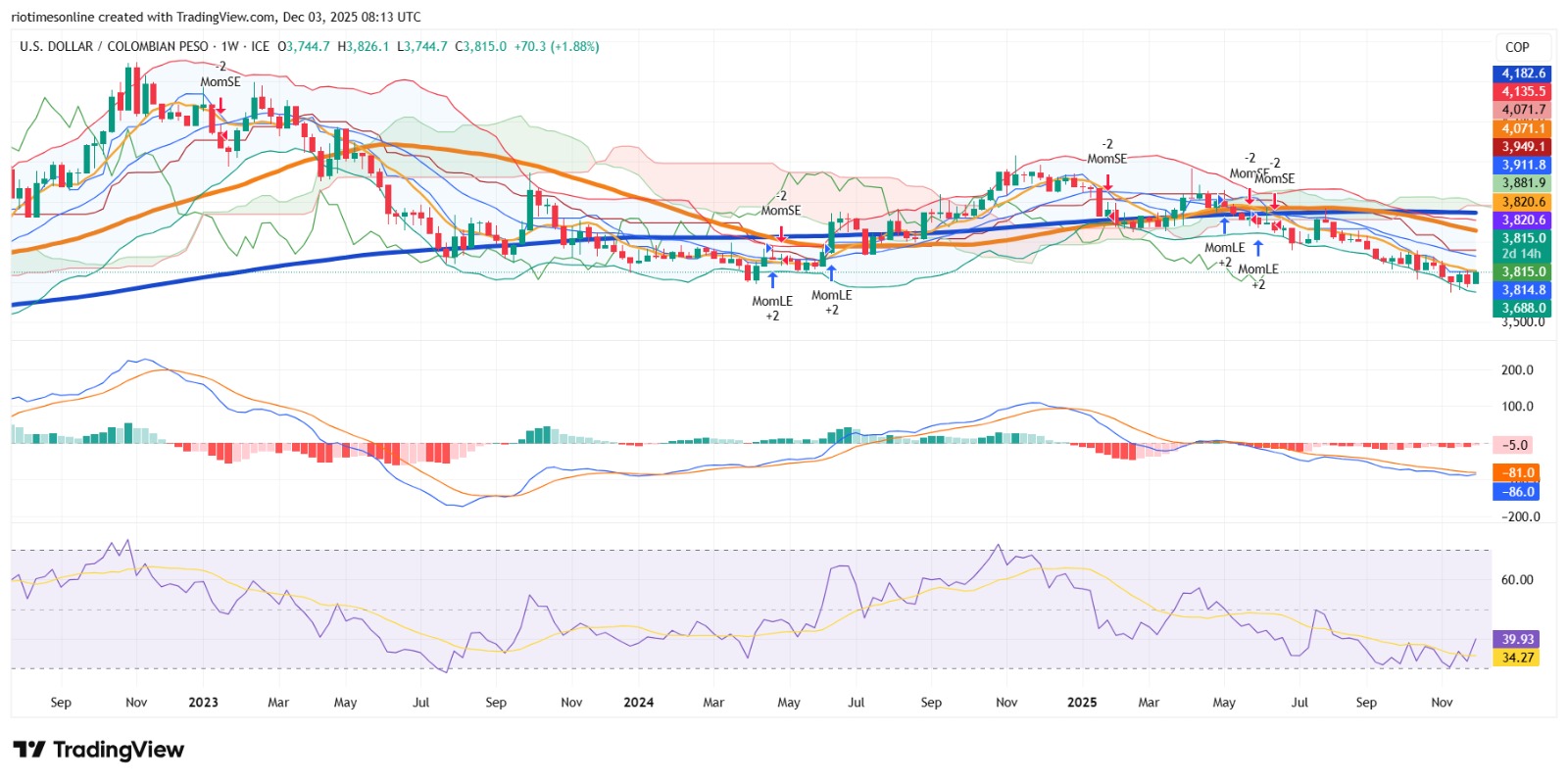This screenshot has width=1568, height=782.
Task: Click the 3,815.0 label with 2d 14h countdown
Action: coord(1522,245)
